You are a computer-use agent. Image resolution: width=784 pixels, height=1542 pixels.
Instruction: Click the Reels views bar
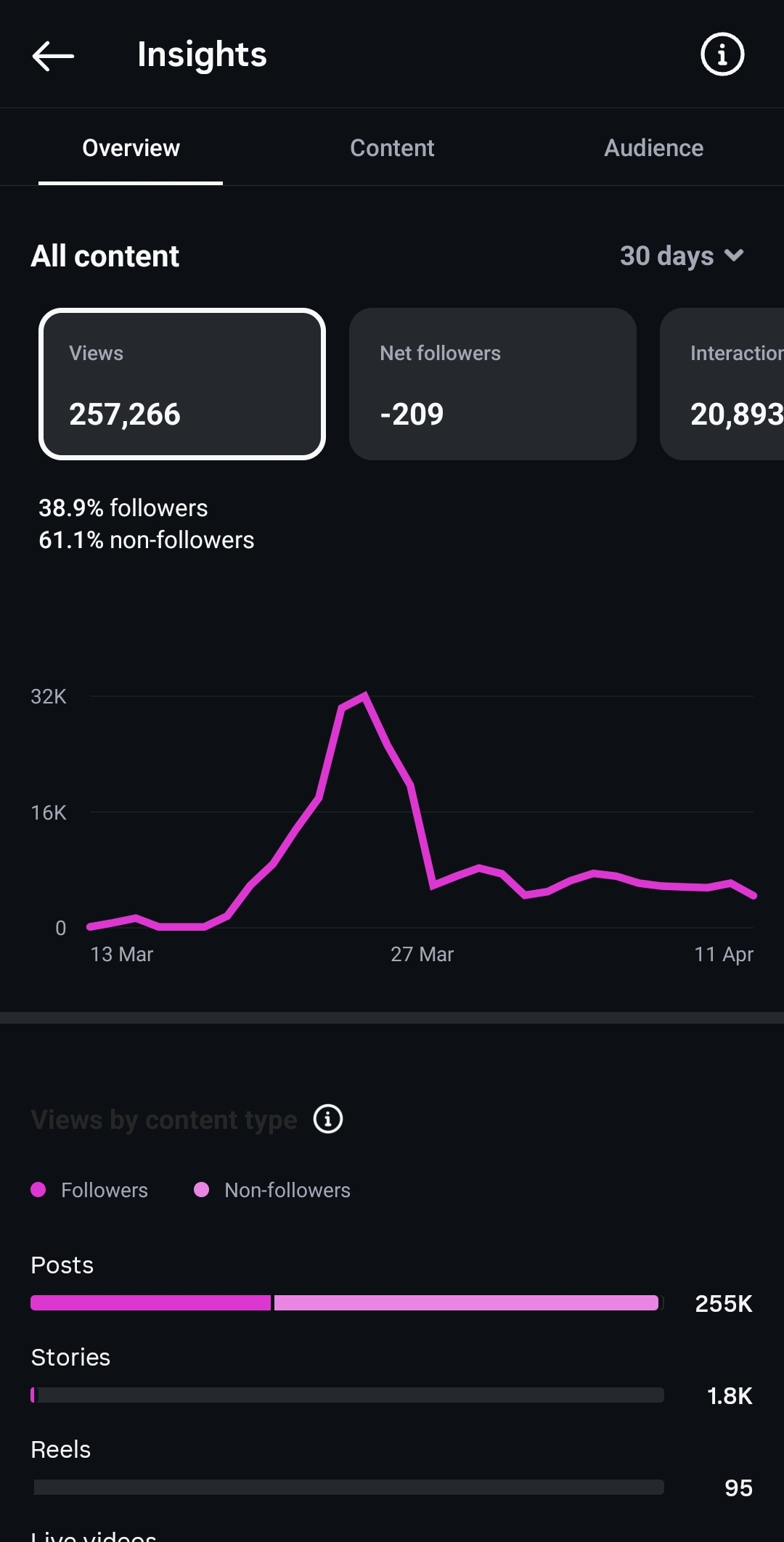point(347,1487)
